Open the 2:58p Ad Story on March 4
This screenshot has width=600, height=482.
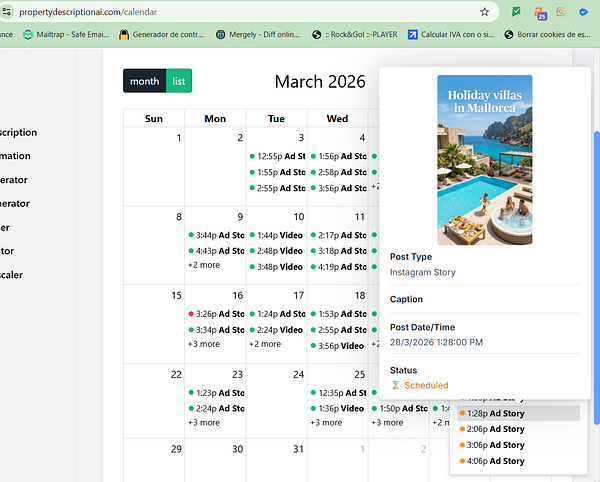[338, 172]
